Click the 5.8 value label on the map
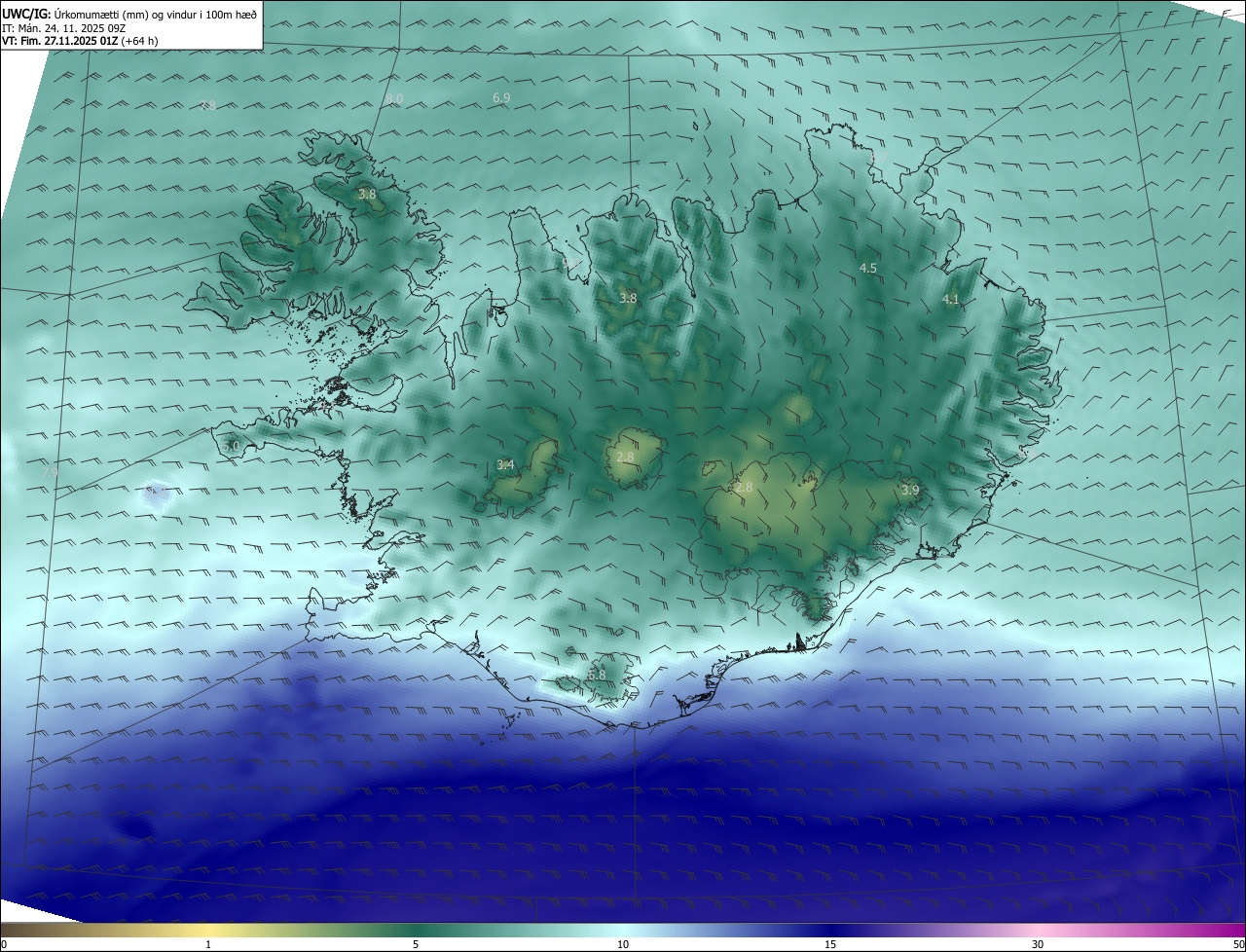This screenshot has height=952, width=1246. point(597,674)
